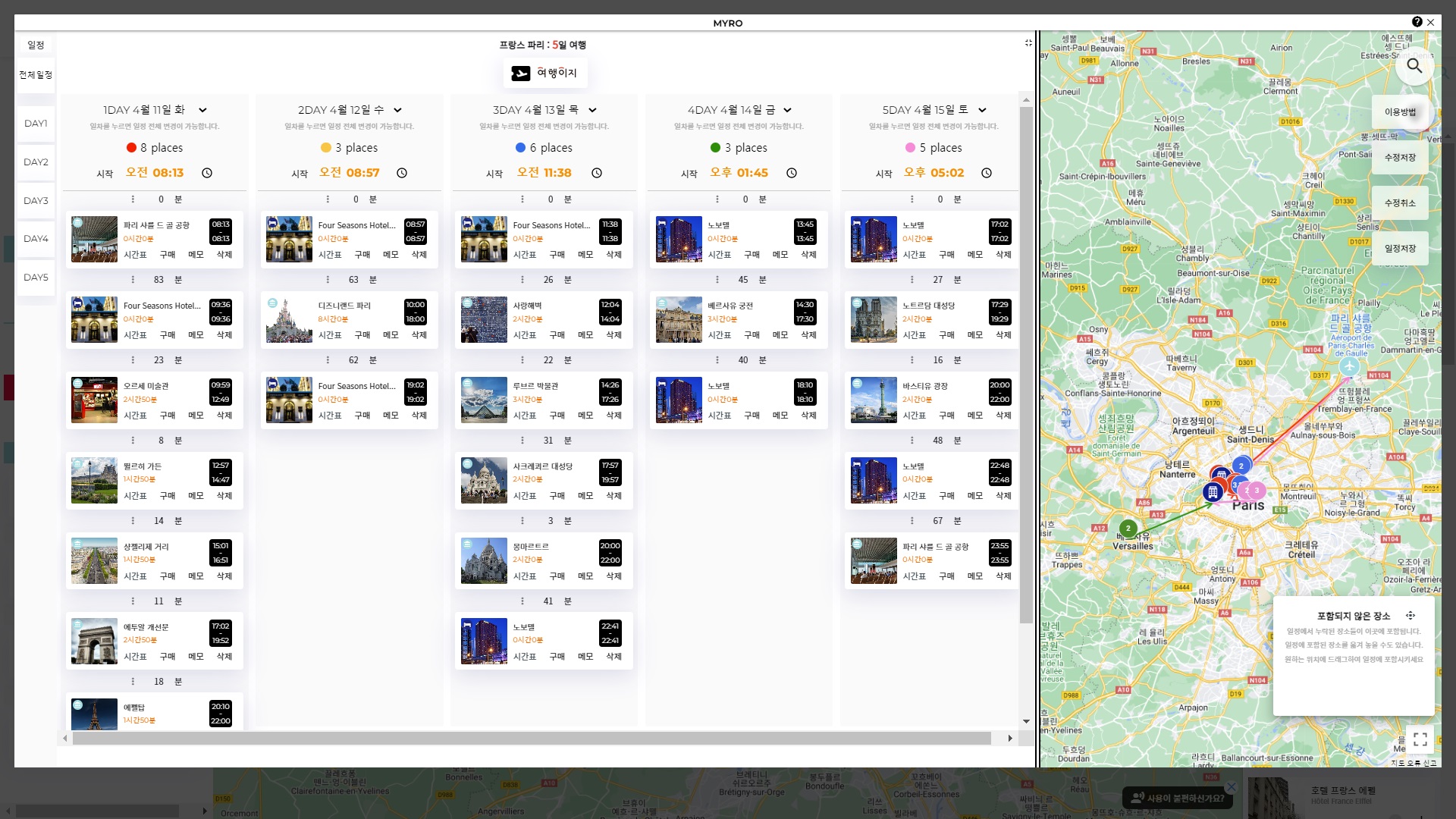Expand the 1DAY 4월 11일 화 dropdown

[x=202, y=110]
